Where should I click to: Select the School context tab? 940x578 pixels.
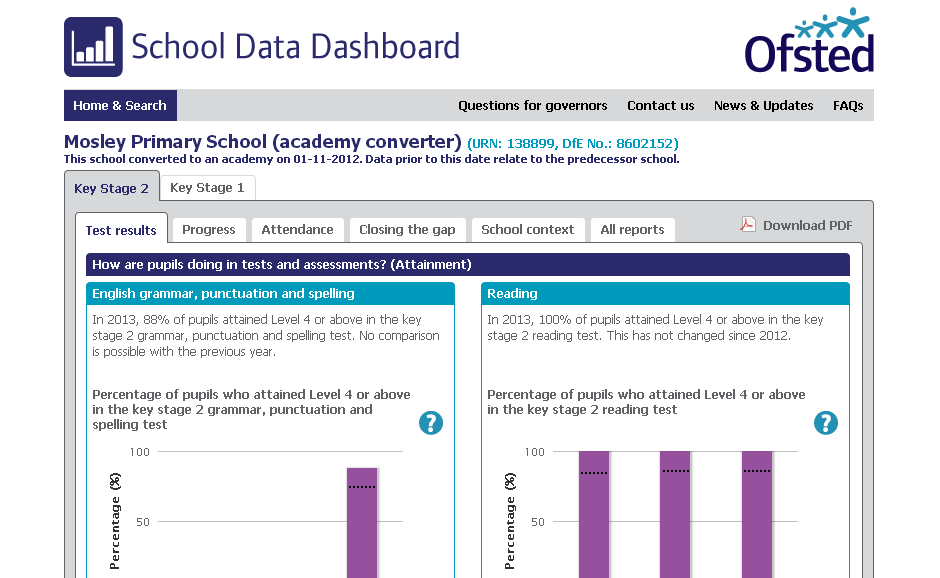point(528,230)
